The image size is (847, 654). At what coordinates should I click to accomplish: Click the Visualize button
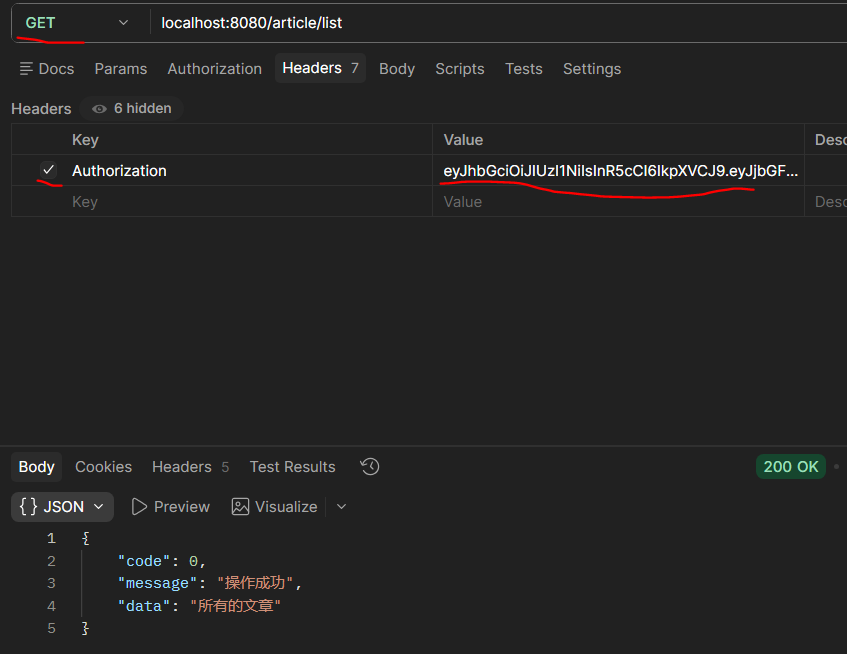274,507
